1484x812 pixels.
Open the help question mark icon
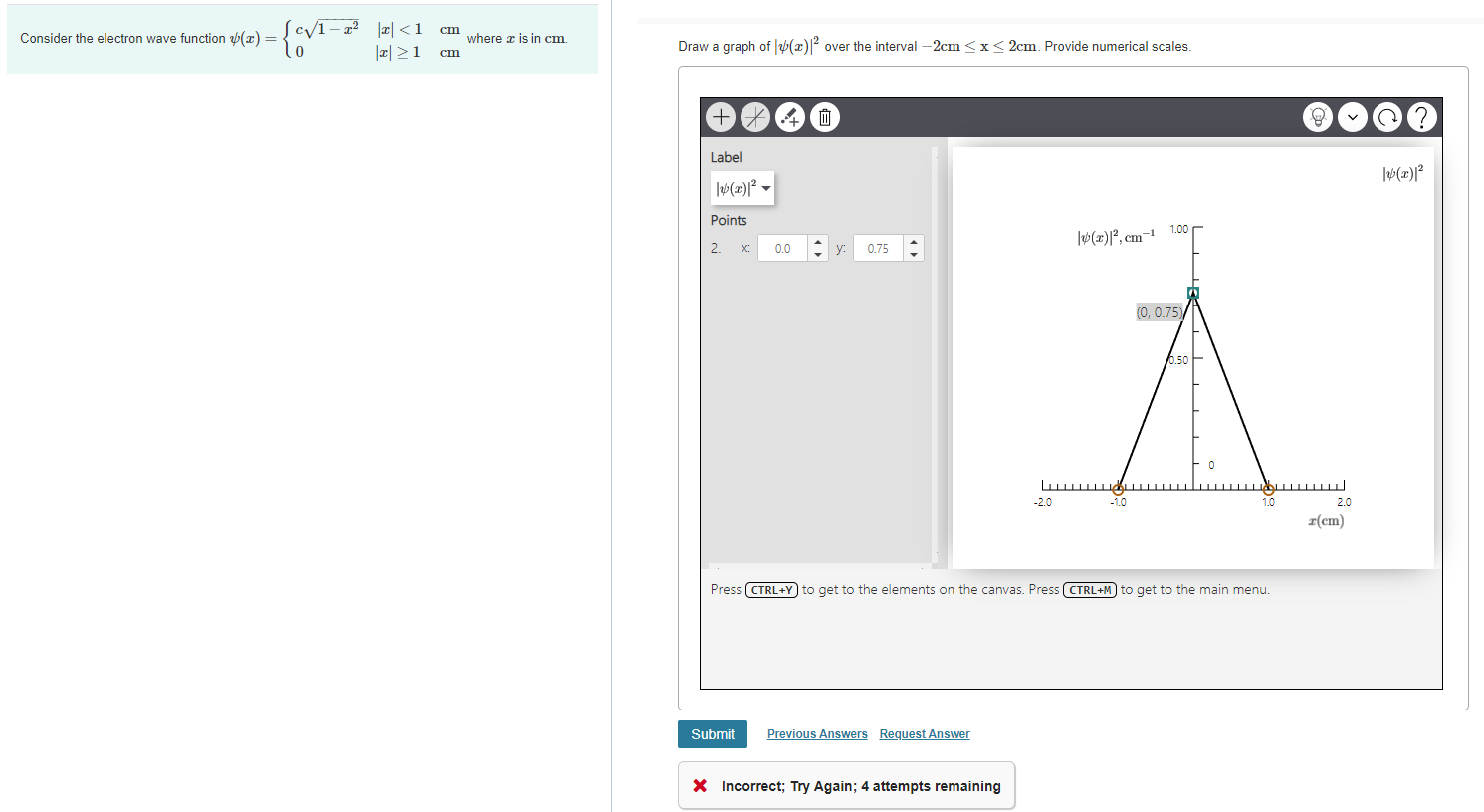pyautogui.click(x=1421, y=116)
